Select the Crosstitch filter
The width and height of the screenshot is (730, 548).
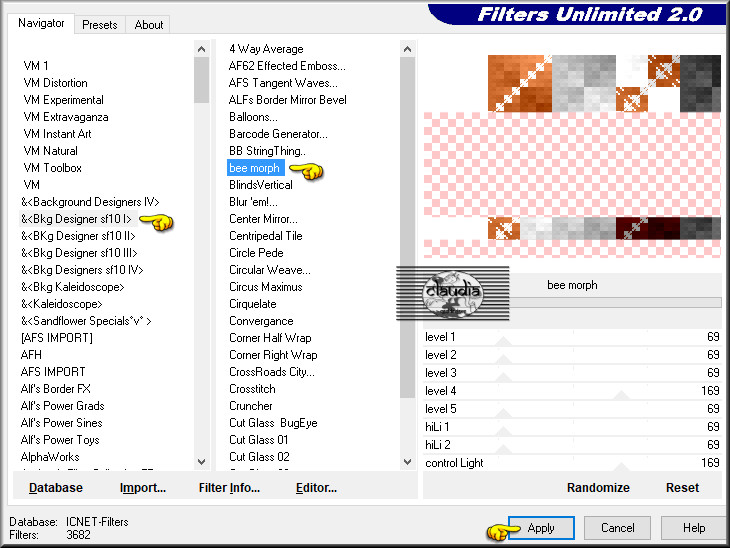point(252,389)
